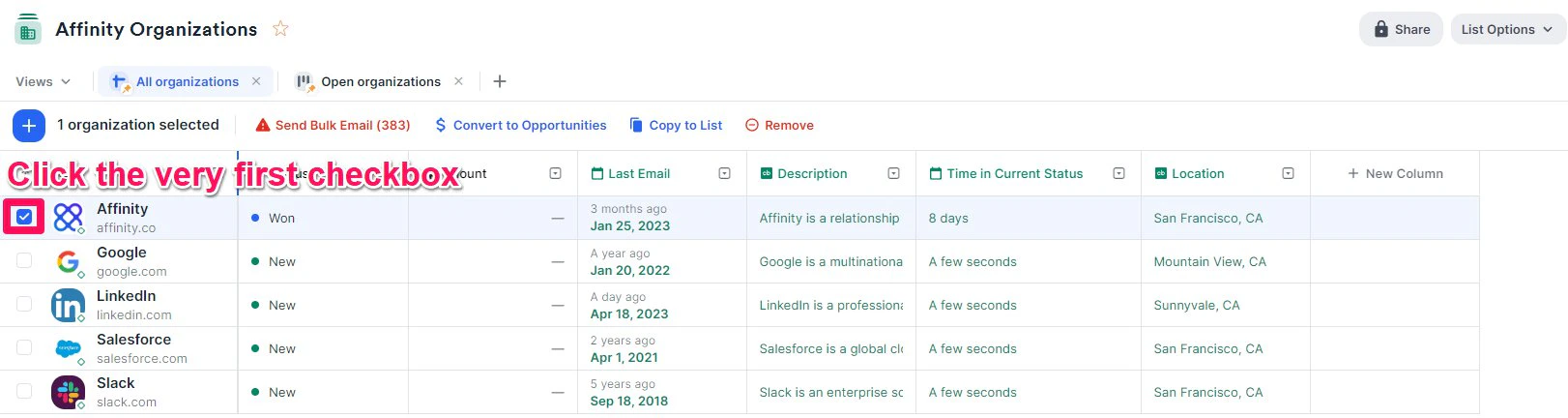Open the Views dropdown
The height and width of the screenshot is (418, 1568).
[43, 81]
